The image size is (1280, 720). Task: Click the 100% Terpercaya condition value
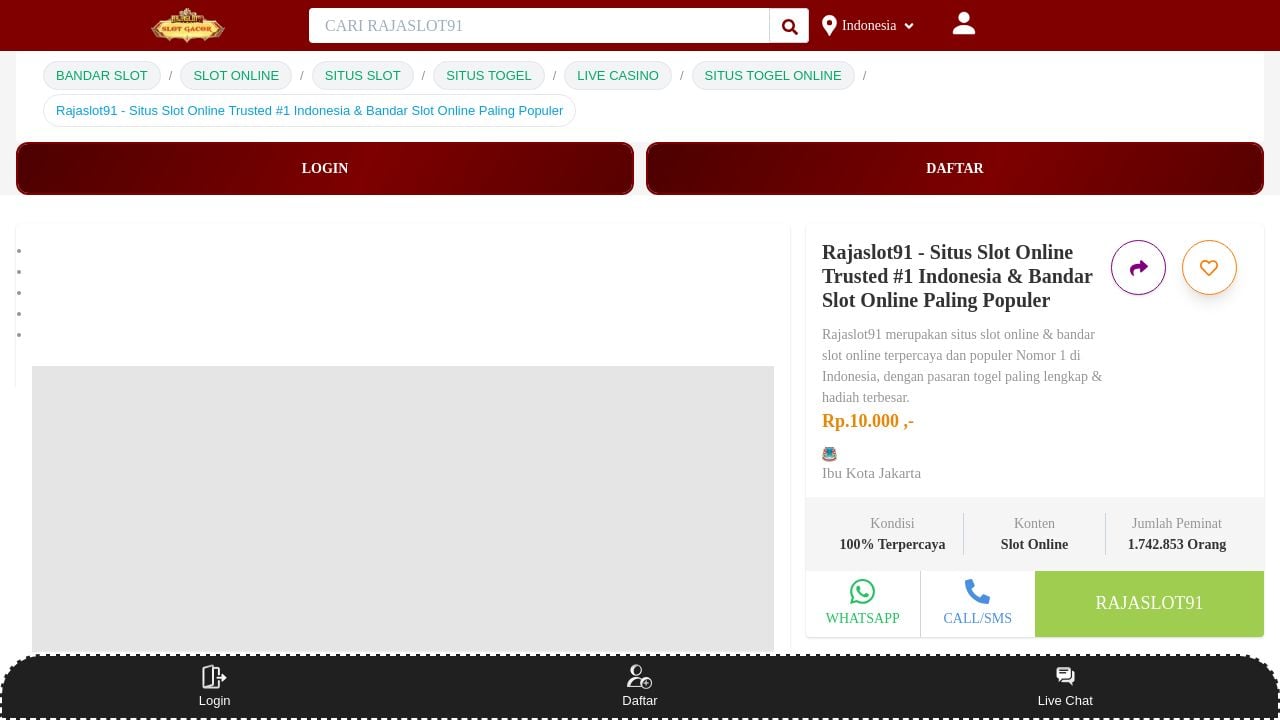click(x=892, y=545)
